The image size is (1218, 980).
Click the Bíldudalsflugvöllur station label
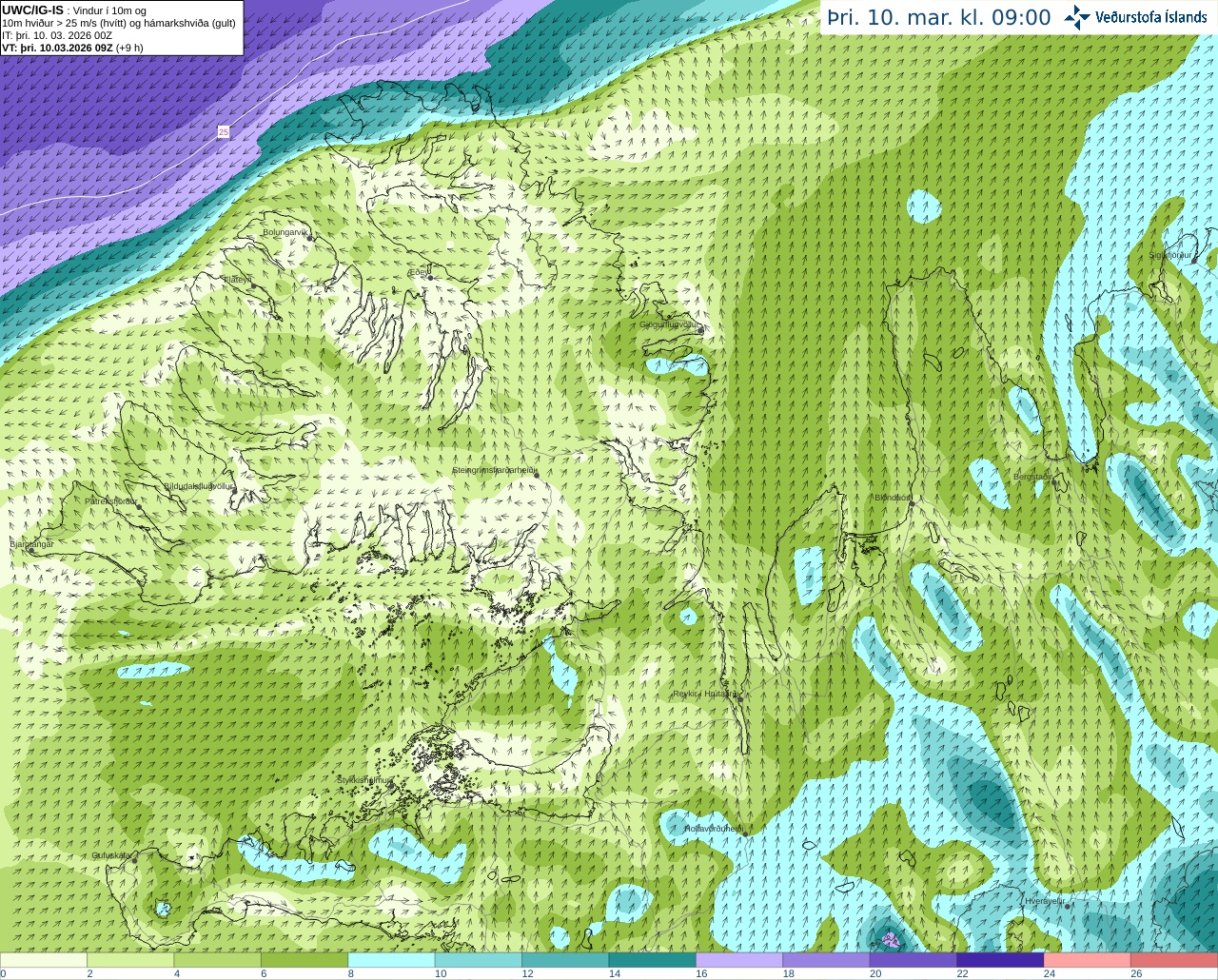point(198,485)
